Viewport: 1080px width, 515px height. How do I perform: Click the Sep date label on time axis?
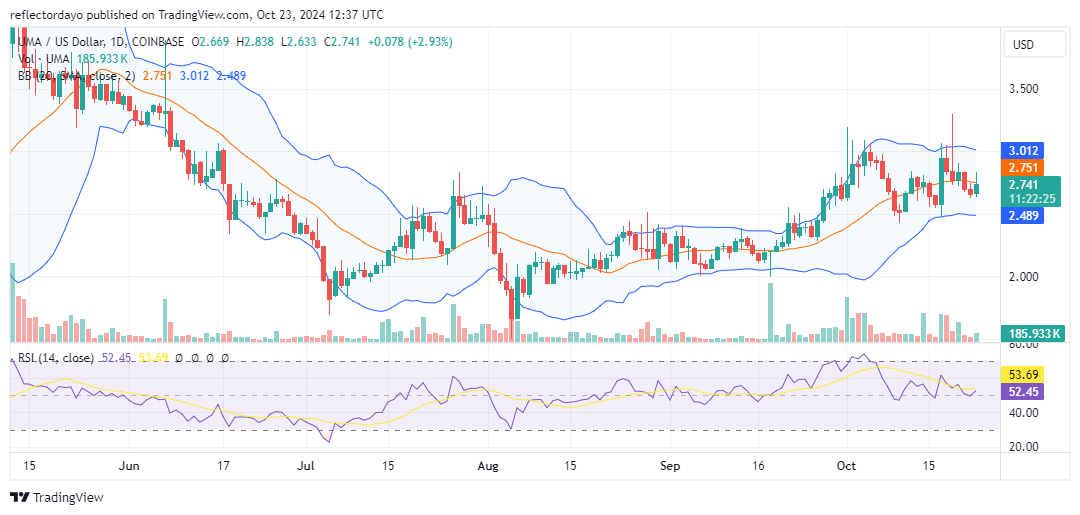[x=669, y=466]
